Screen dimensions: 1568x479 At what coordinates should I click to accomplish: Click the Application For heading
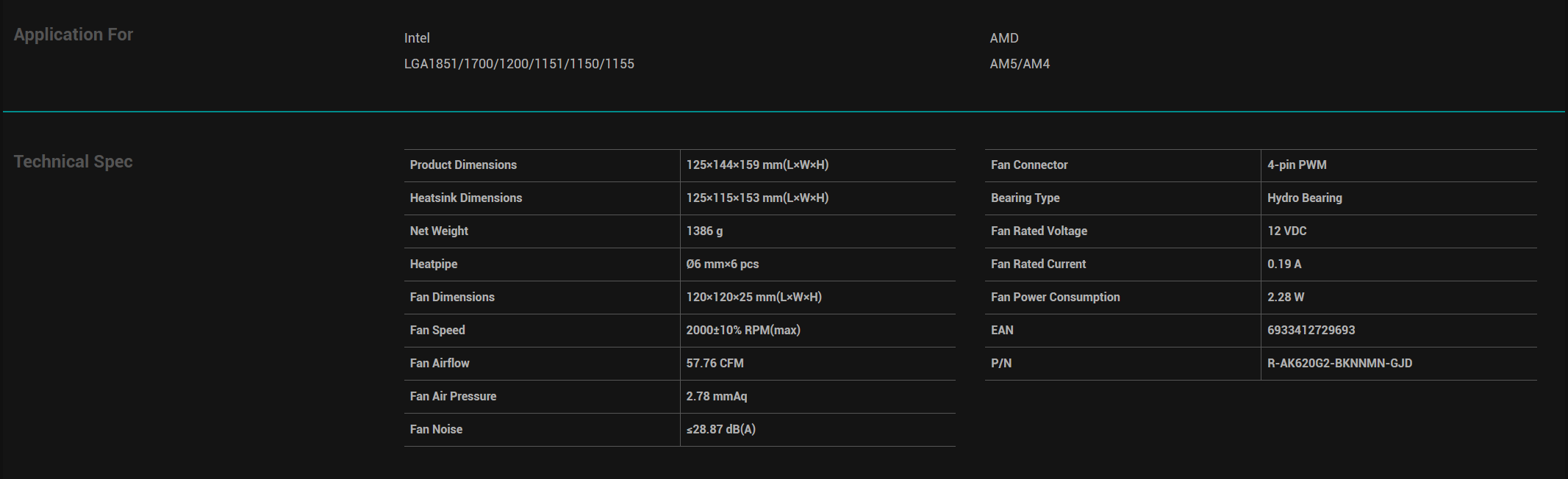(74, 35)
